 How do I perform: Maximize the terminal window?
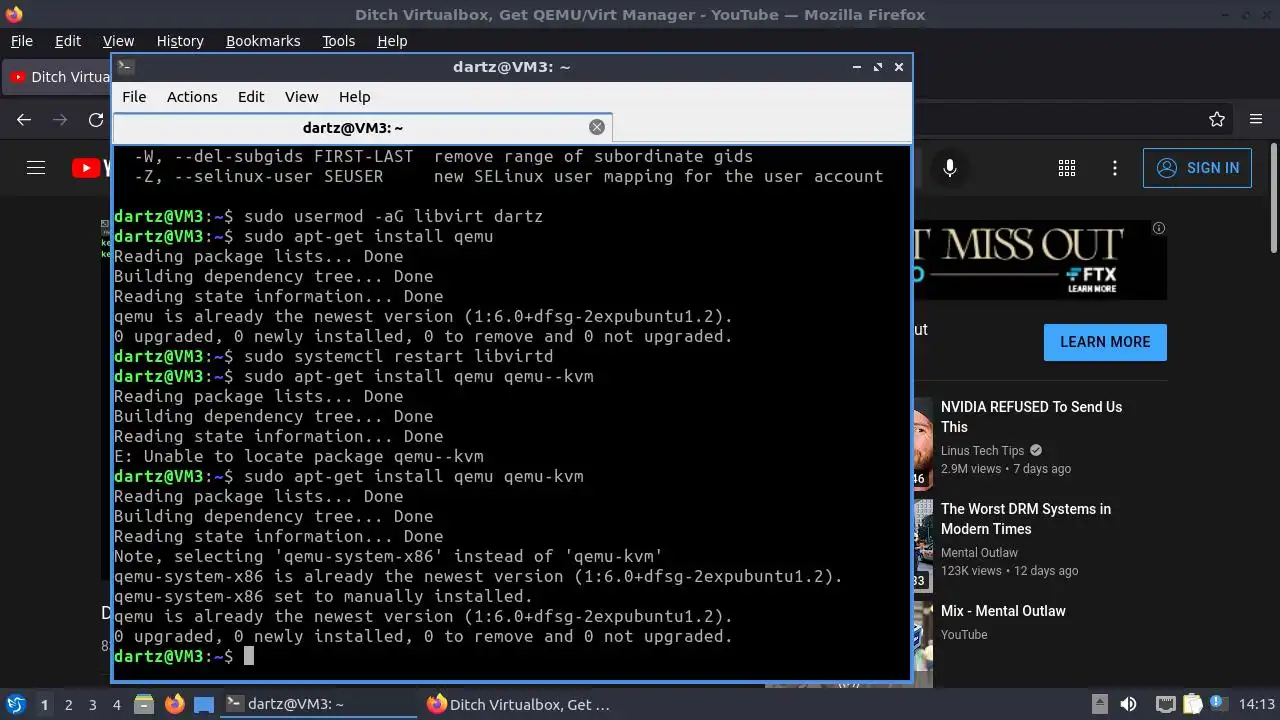[x=878, y=67]
